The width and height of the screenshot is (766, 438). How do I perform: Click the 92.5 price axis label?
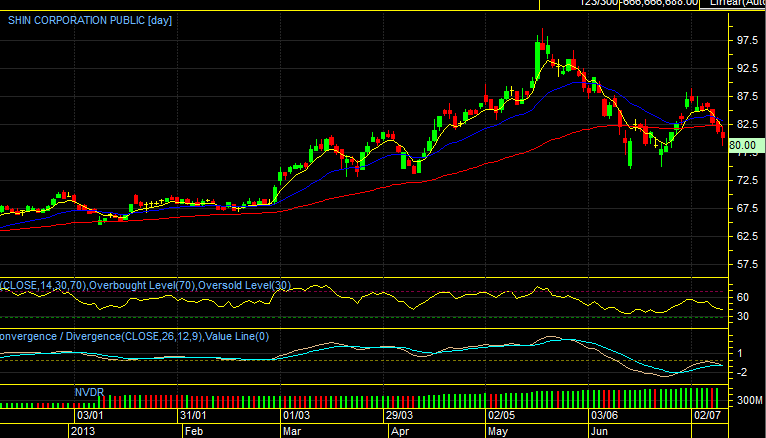click(747, 69)
